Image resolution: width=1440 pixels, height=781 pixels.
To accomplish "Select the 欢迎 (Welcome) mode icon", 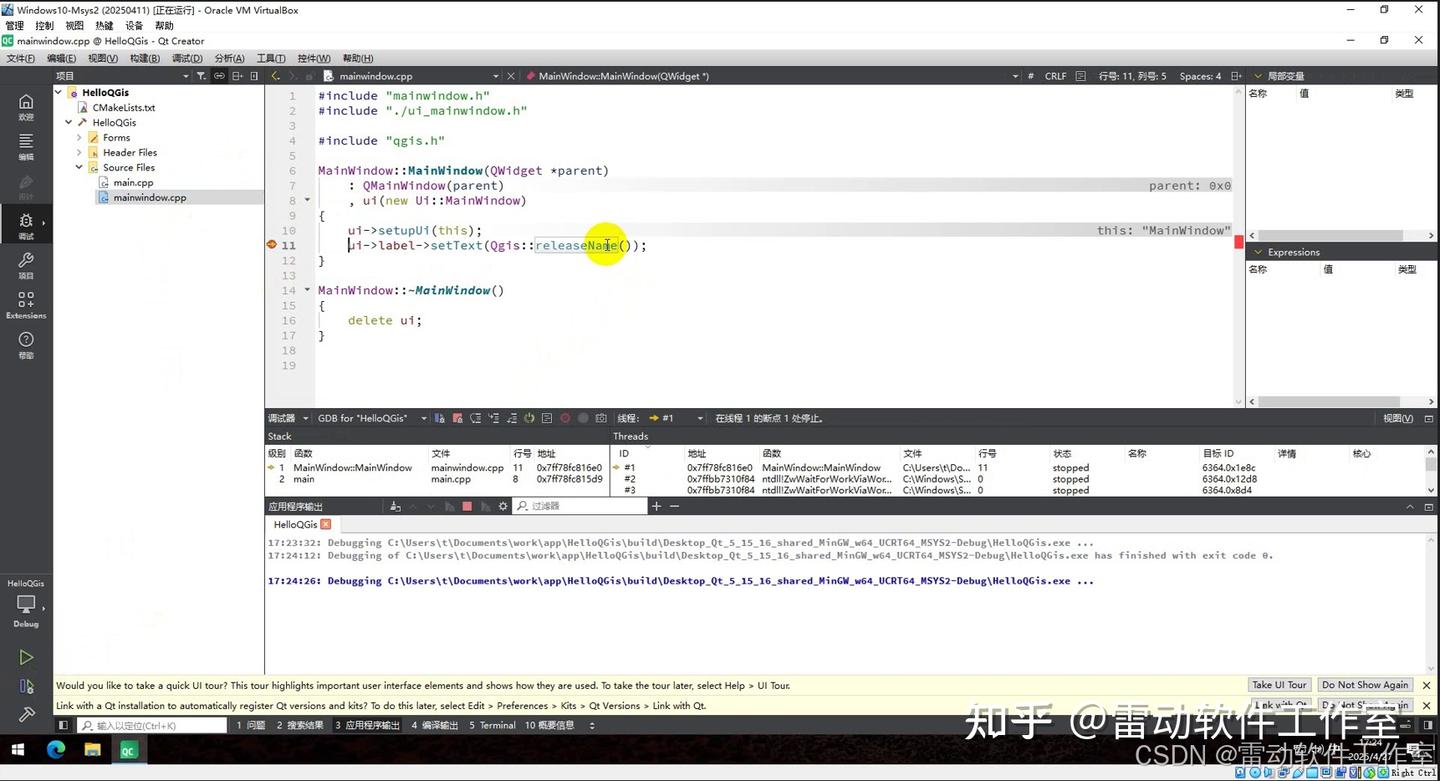I will click(x=25, y=106).
